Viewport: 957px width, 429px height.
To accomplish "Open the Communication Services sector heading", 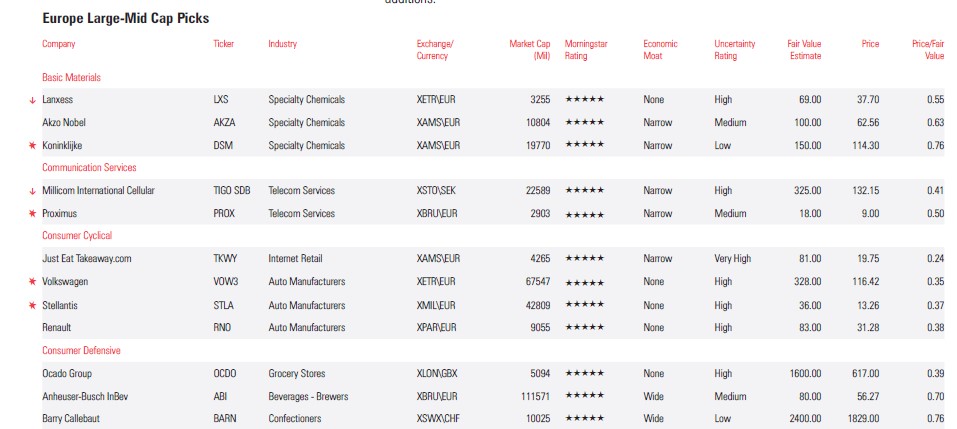I will coord(89,168).
